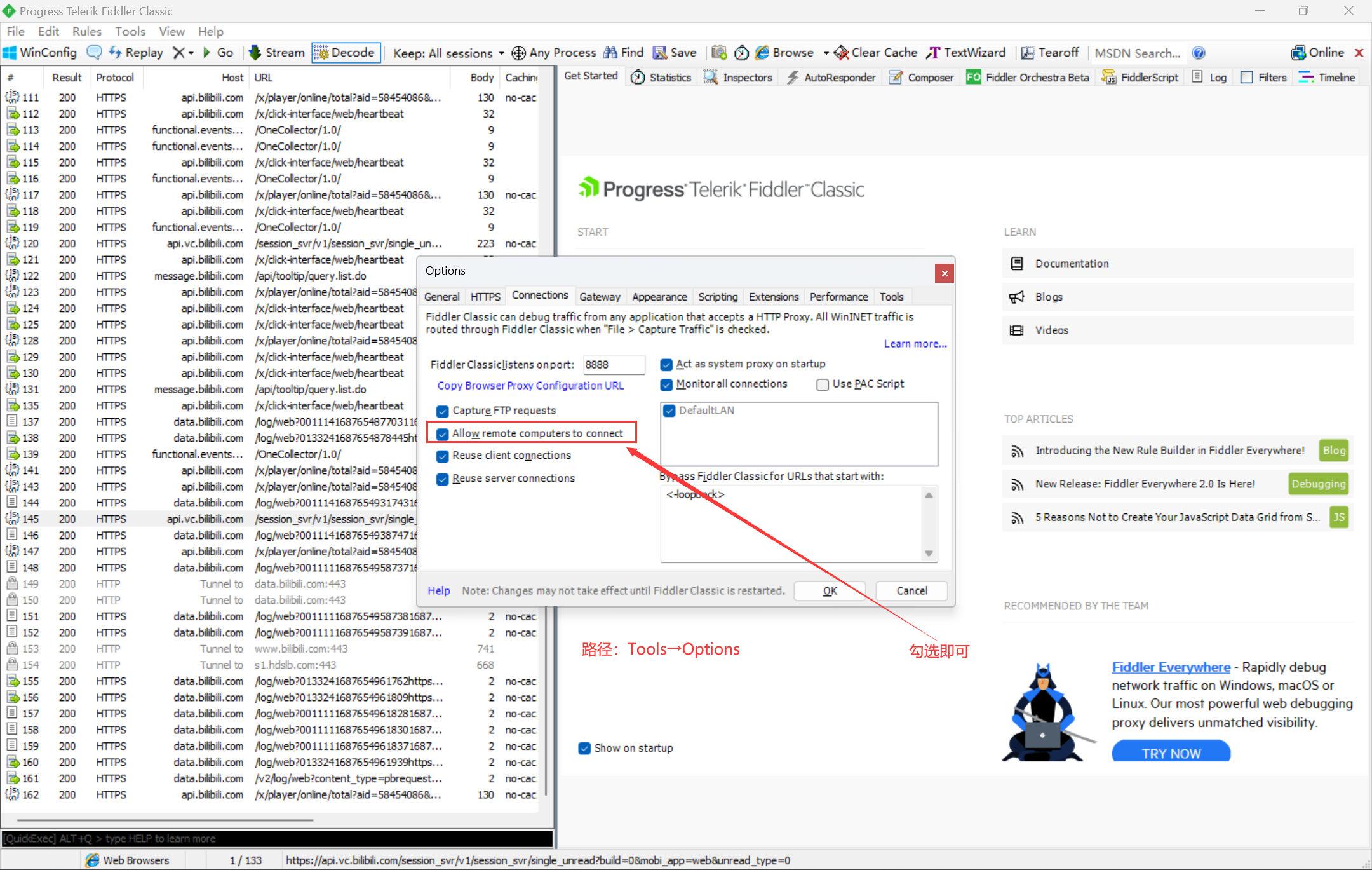Expand the Browse dropdown arrow
1372x870 pixels.
coord(826,53)
